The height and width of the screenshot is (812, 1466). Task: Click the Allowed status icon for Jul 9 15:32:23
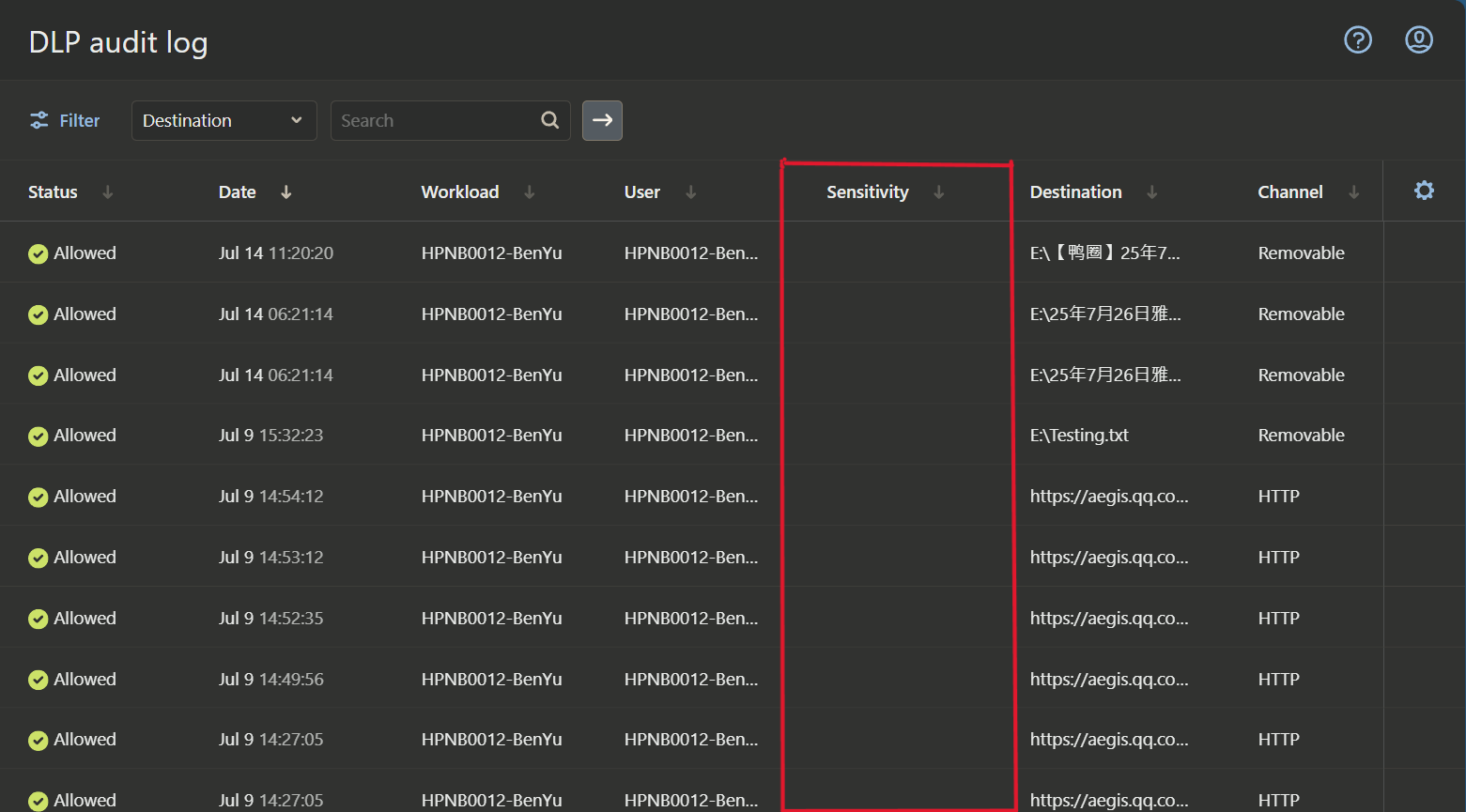[x=38, y=437]
